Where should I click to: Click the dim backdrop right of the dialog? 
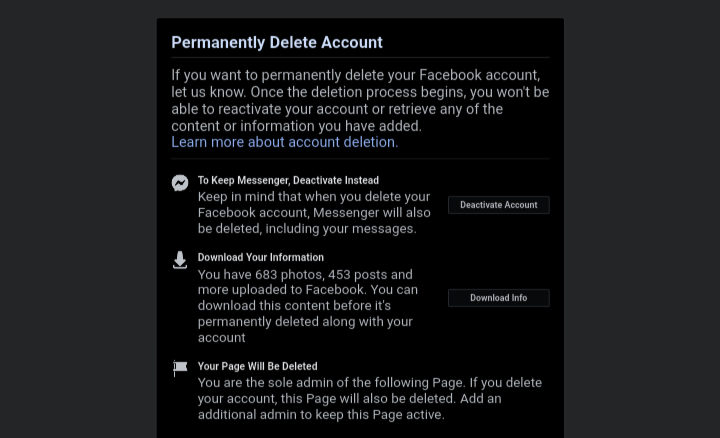tap(641, 220)
